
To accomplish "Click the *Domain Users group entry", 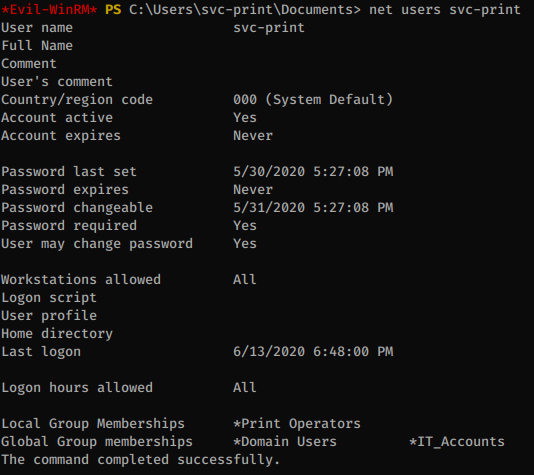I will pyautogui.click(x=285, y=442).
